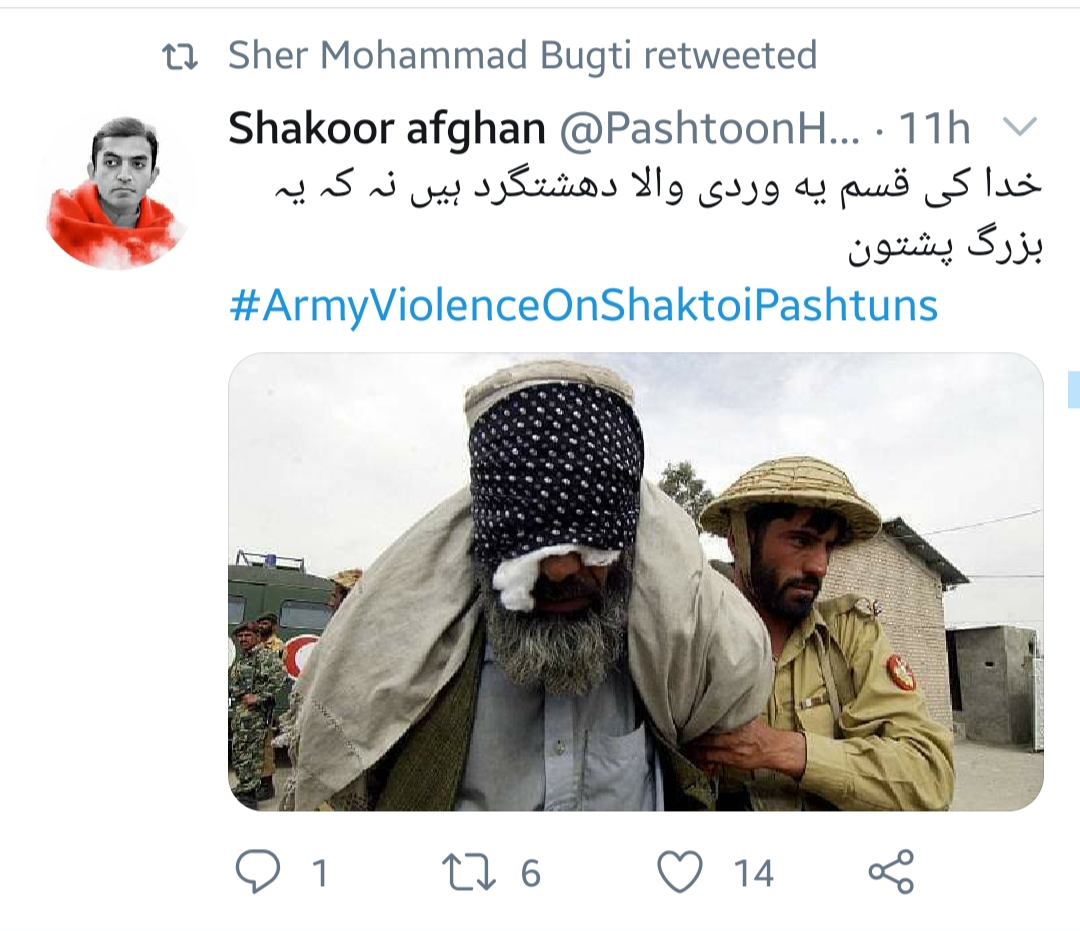Click the 11h tweet timestamp
1080x931 pixels.
934,128
